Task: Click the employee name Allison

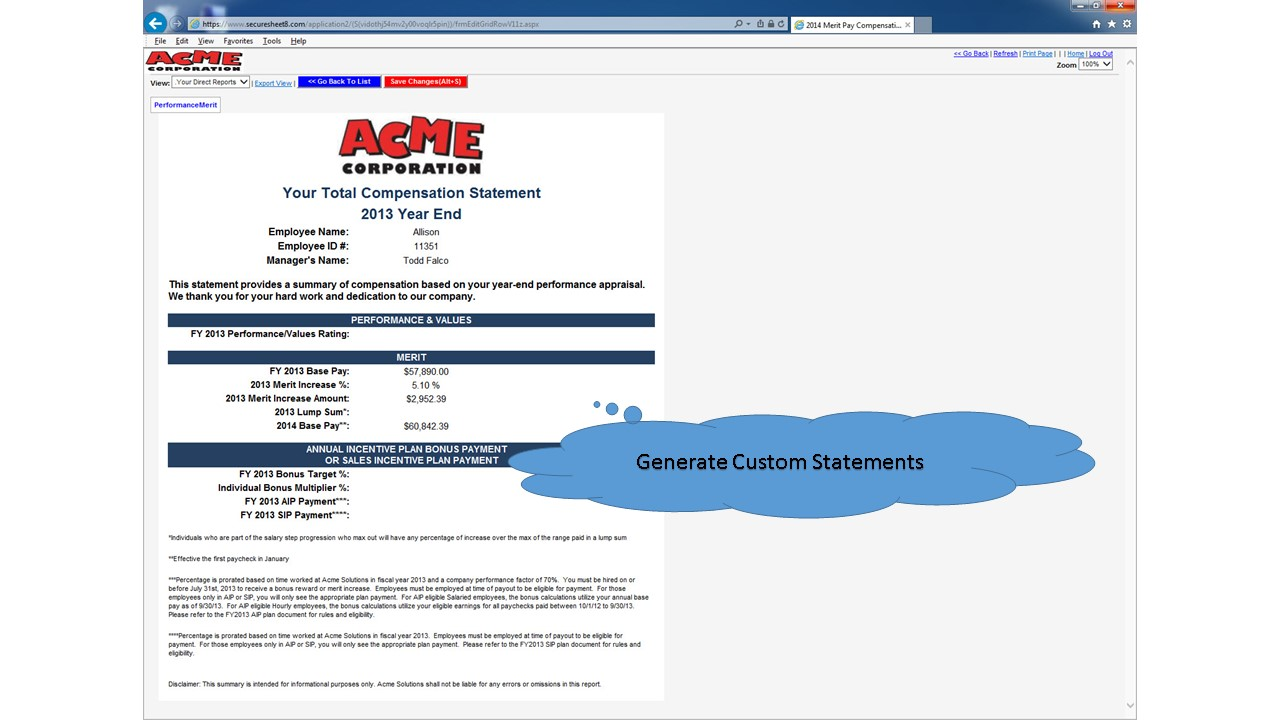Action: pos(426,232)
